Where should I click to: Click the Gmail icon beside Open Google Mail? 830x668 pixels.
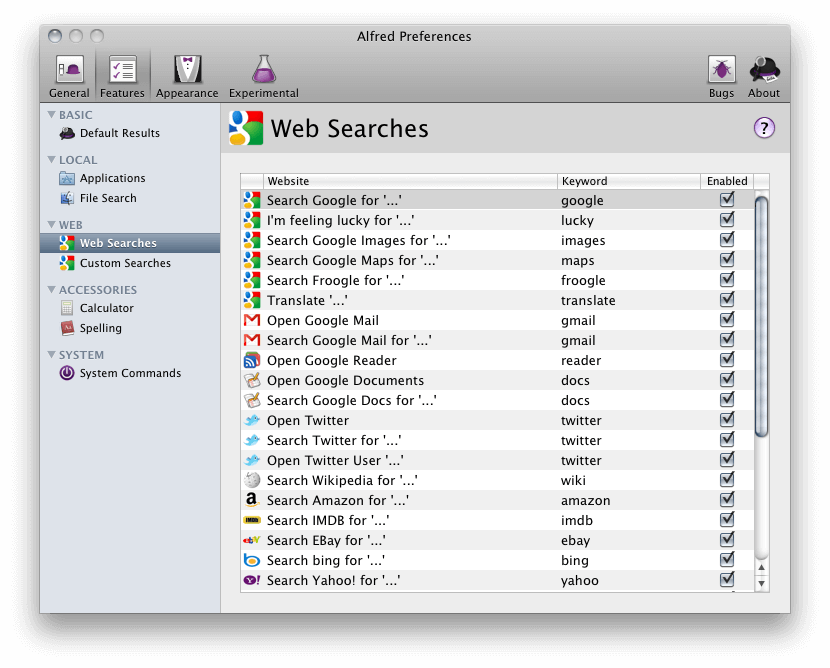click(253, 320)
